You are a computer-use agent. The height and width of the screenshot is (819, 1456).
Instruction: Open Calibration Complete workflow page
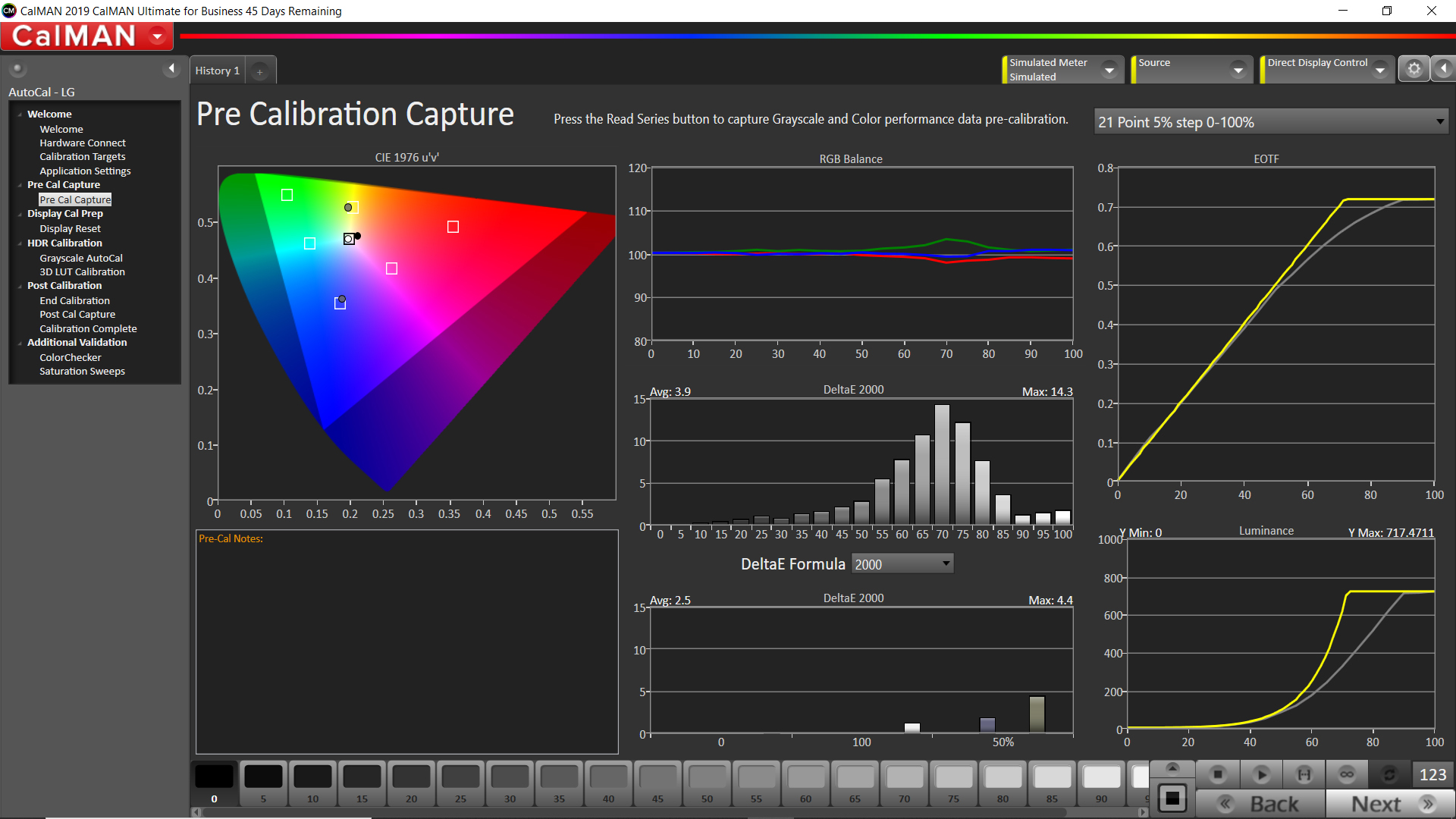coord(88,328)
